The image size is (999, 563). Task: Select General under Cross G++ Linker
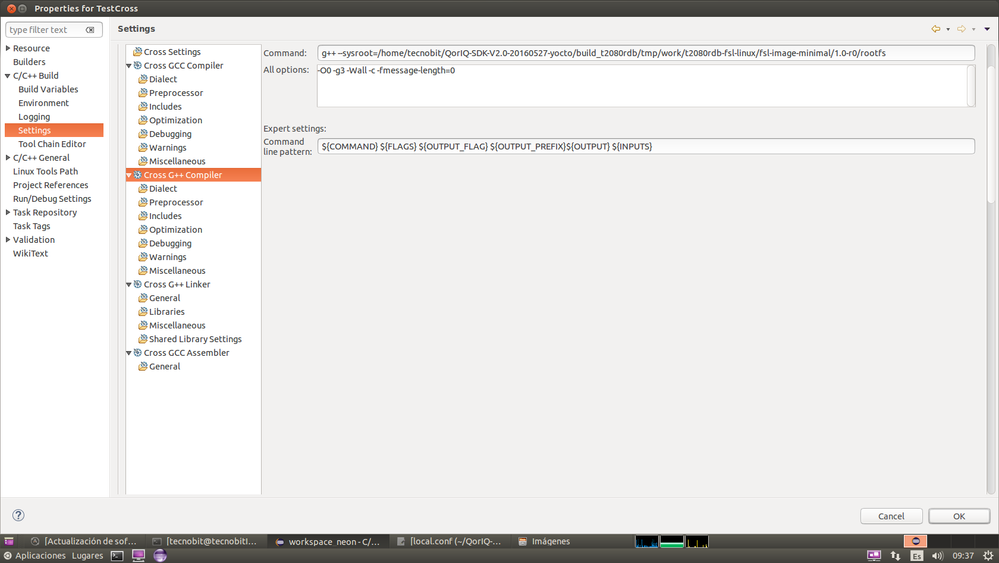coord(159,298)
